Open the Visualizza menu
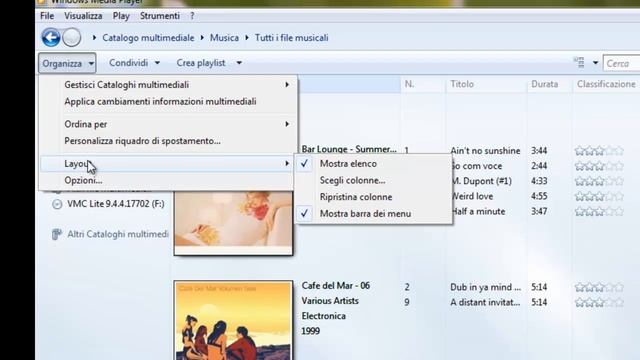This screenshot has height=360, width=640. click(83, 16)
